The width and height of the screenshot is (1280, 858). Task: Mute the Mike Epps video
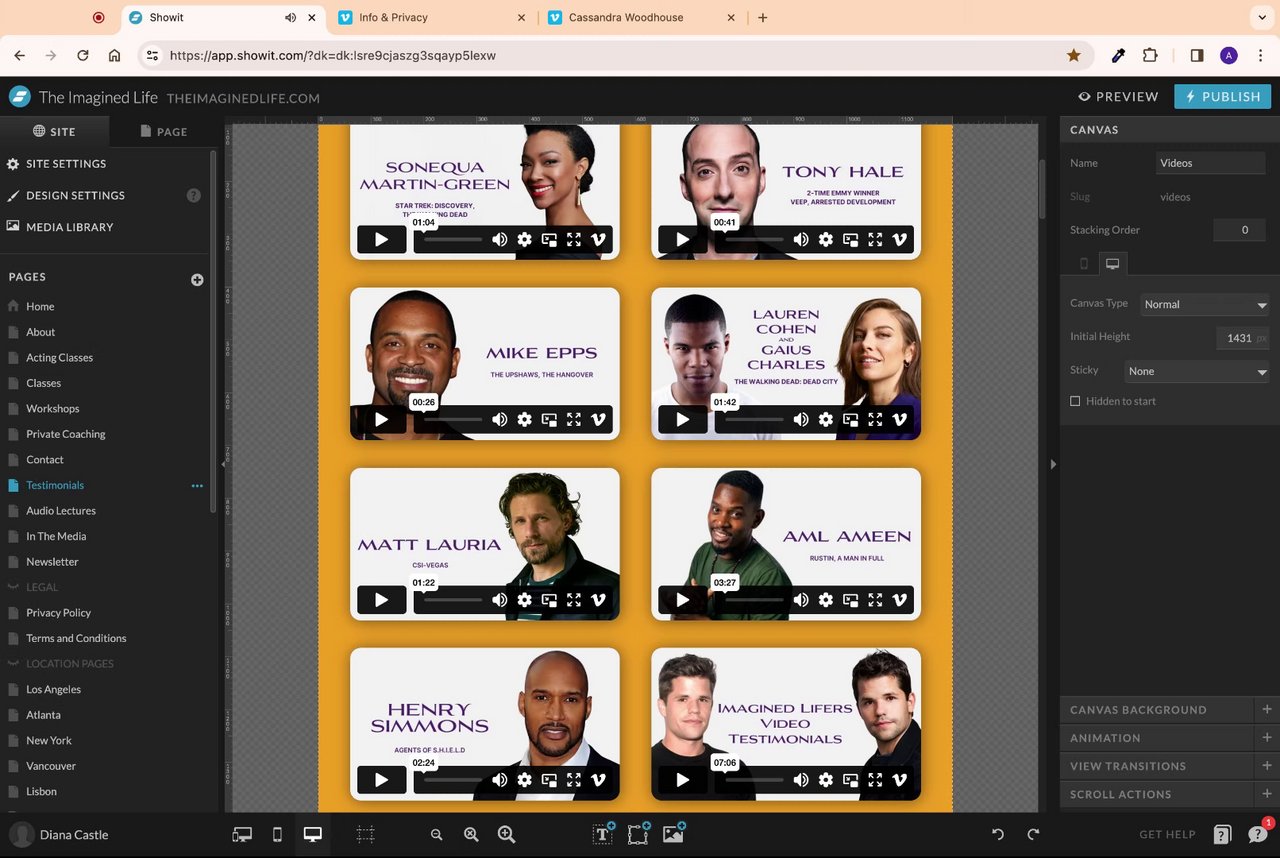tap(500, 420)
